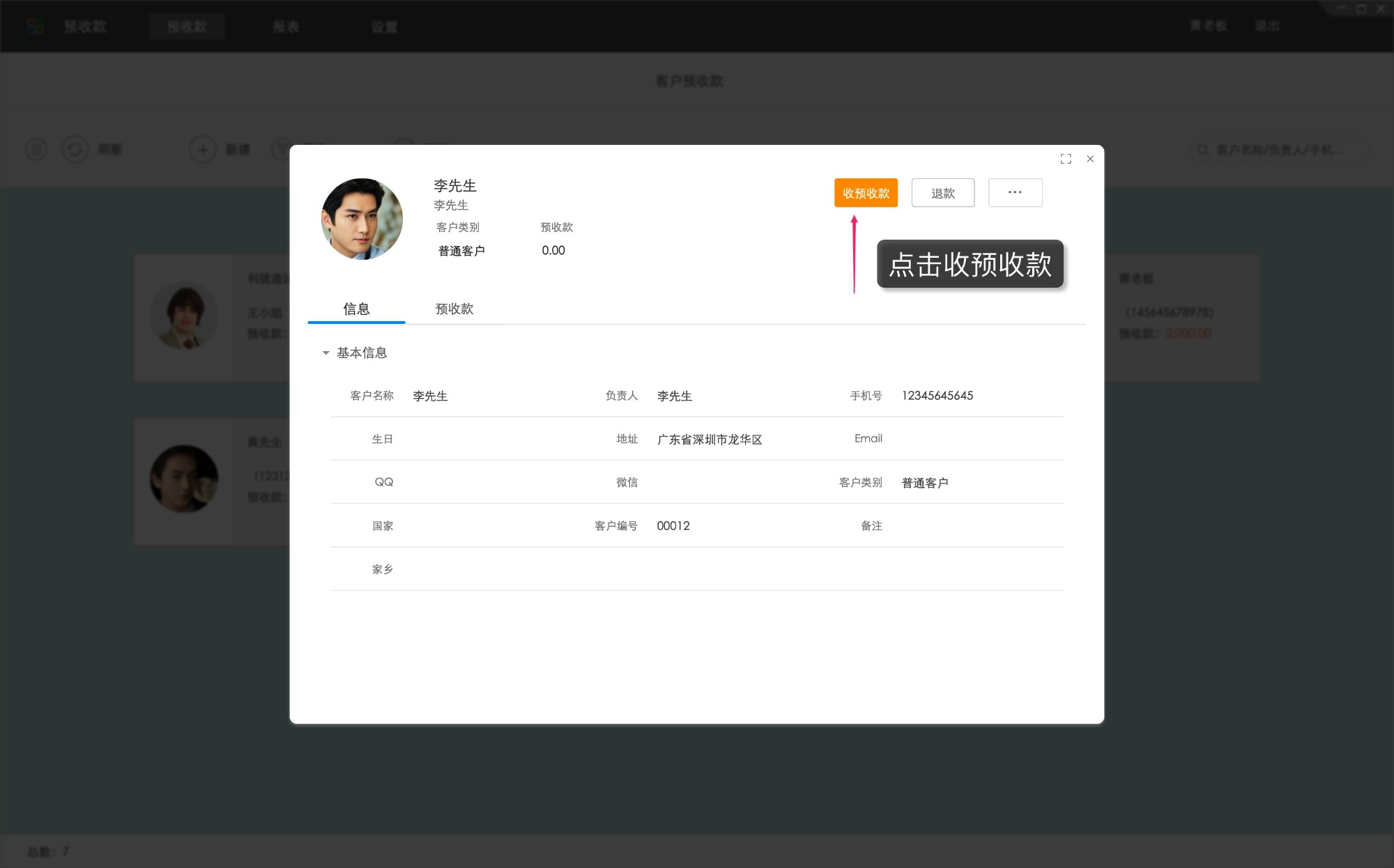Click the 客户名称/负责人/手机 search field

1282,149
